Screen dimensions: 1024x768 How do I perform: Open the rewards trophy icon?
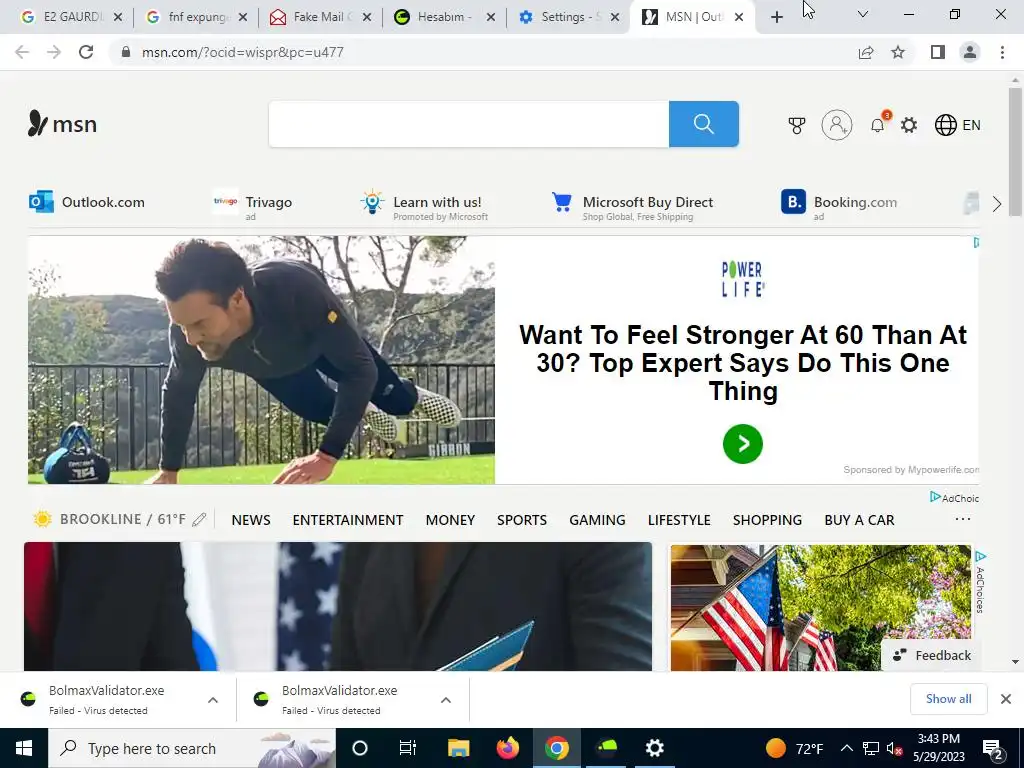click(796, 125)
